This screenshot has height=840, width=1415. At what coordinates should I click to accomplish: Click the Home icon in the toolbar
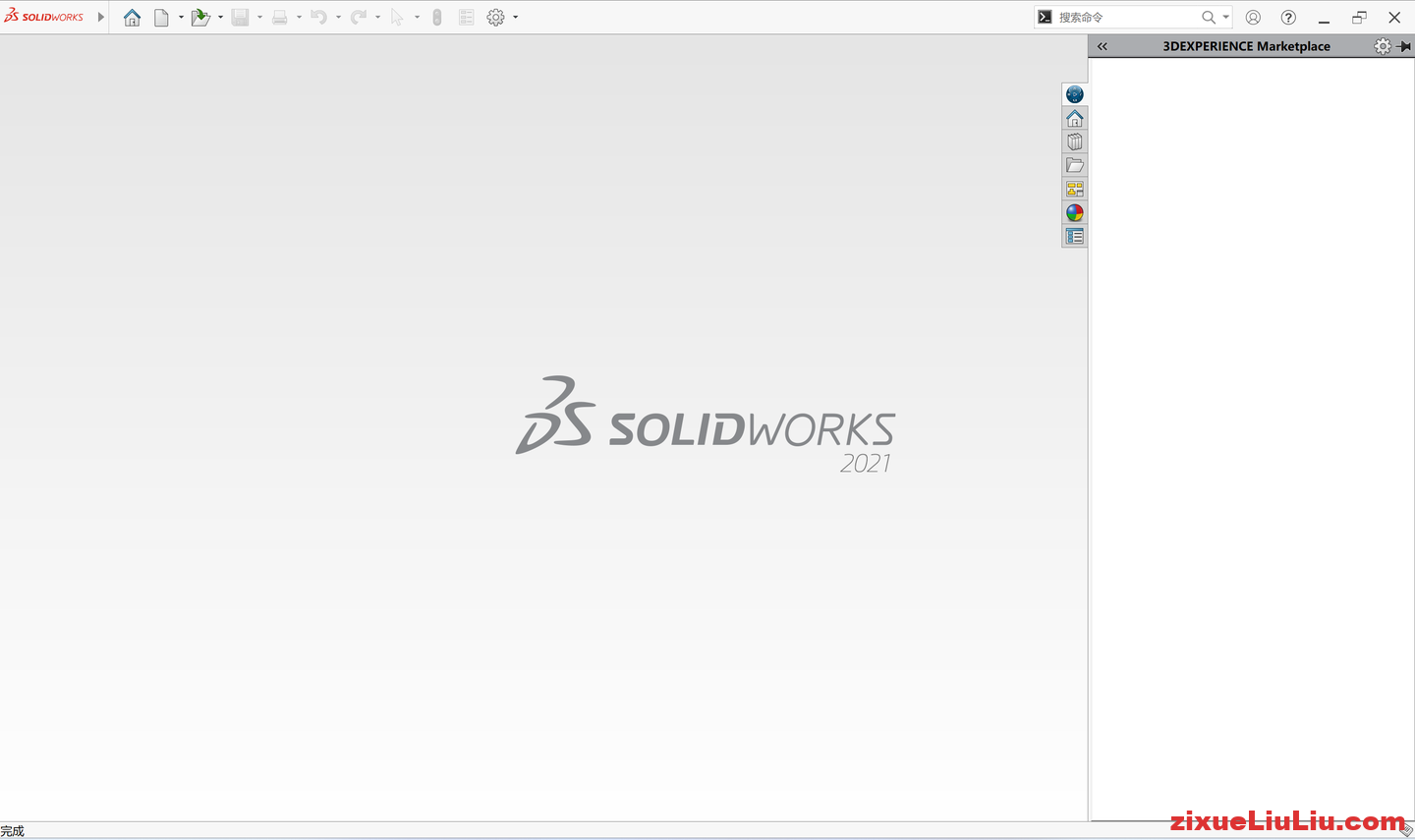tap(132, 17)
